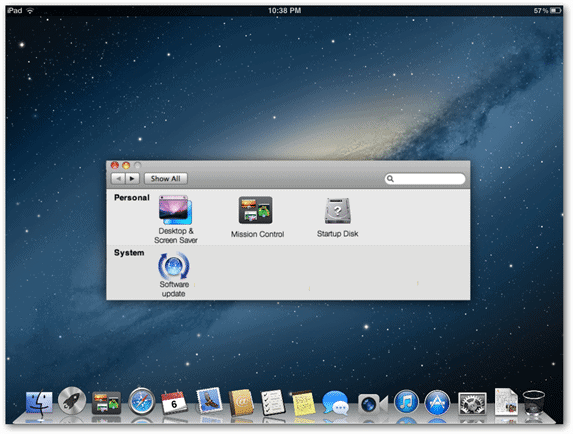
Task: Open System Preferences gear icon in dock
Action: (x=472, y=403)
